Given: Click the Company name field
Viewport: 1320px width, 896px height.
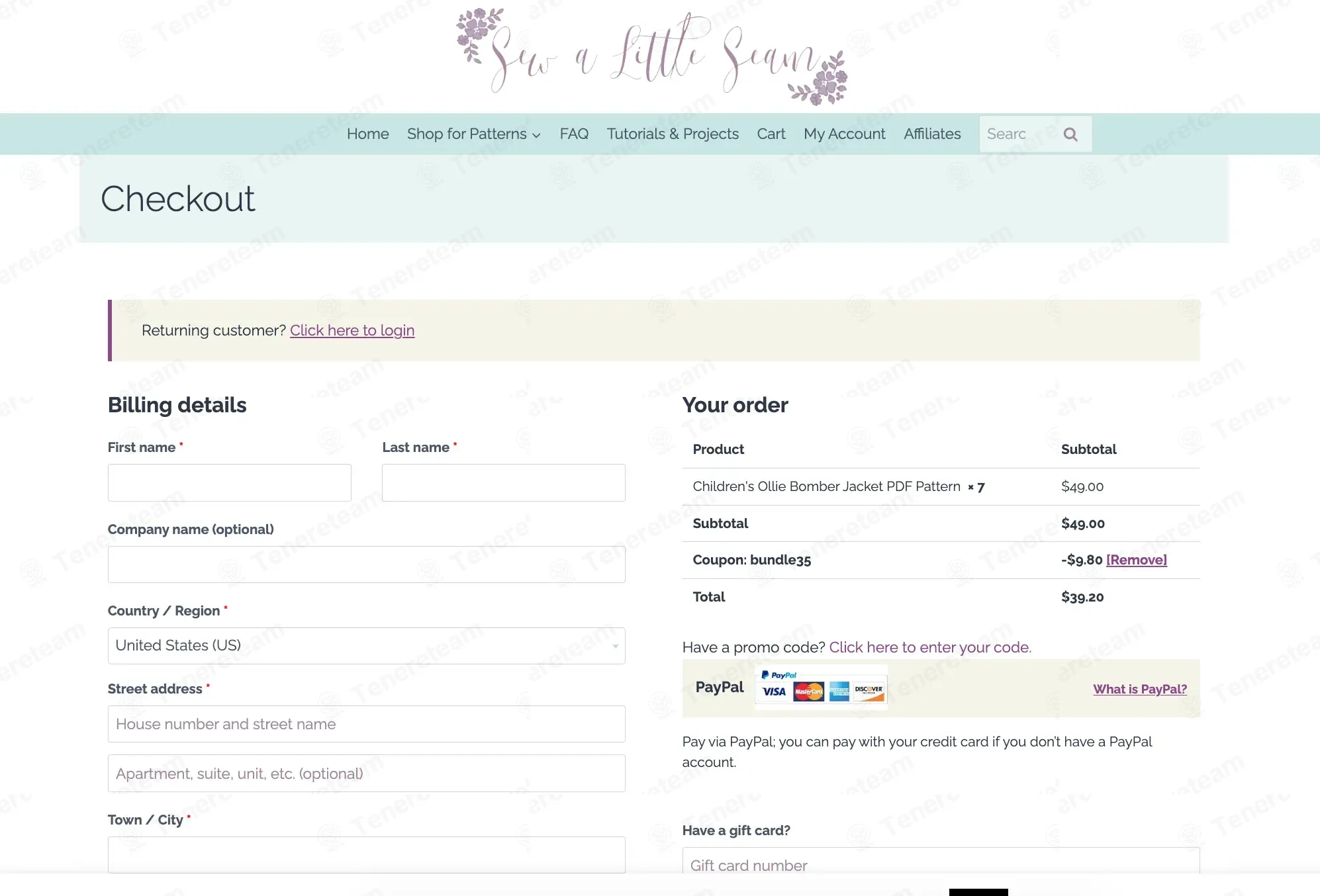Looking at the screenshot, I should (x=366, y=564).
